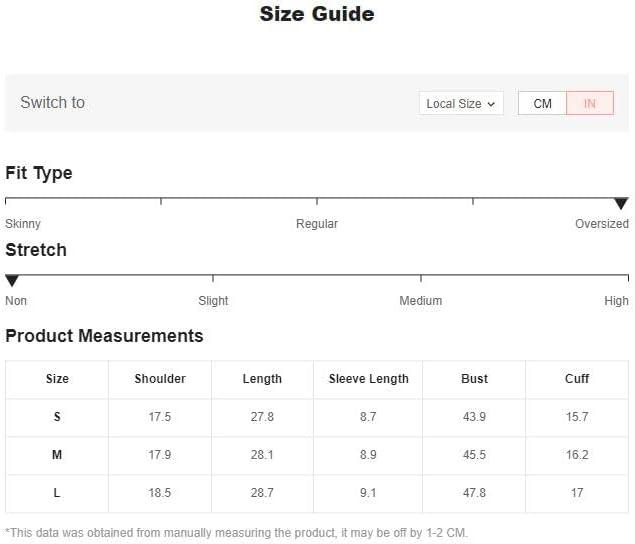This screenshot has height=544, width=635.
Task: Open the Local Size dropdown
Action: click(461, 103)
